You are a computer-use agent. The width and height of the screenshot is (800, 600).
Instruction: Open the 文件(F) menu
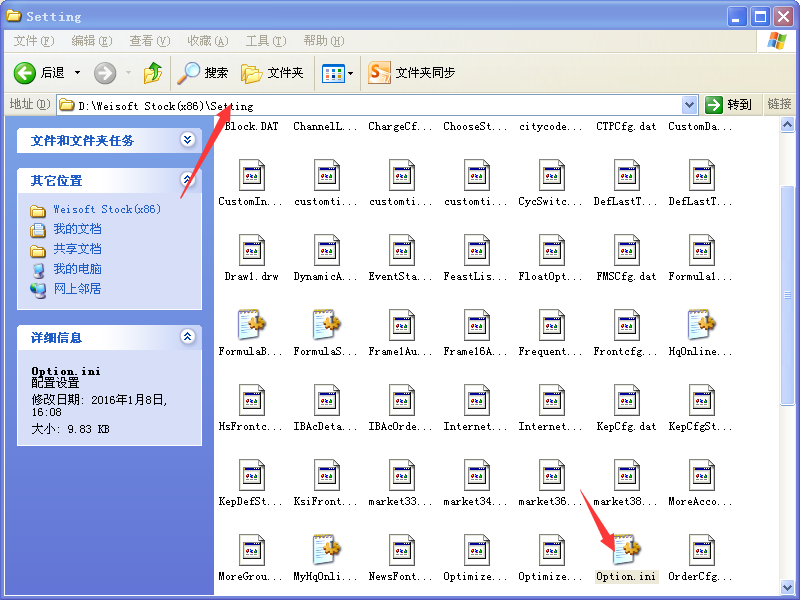pos(34,41)
